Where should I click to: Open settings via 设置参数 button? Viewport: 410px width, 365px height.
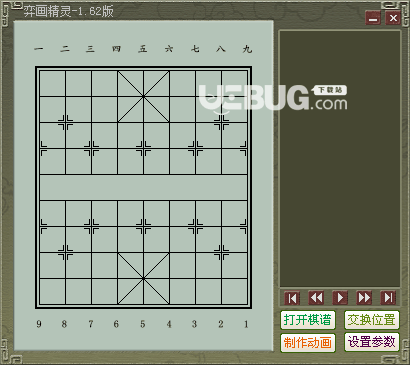tap(372, 342)
